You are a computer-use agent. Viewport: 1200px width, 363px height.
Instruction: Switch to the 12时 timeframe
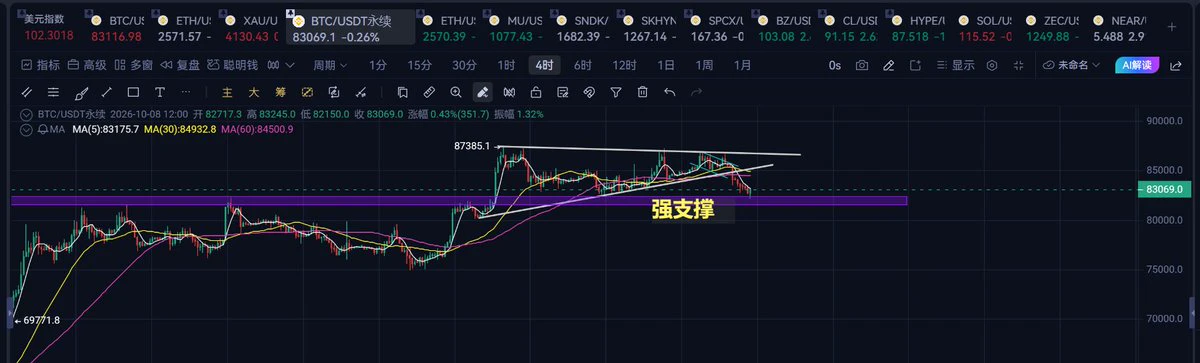pyautogui.click(x=624, y=65)
